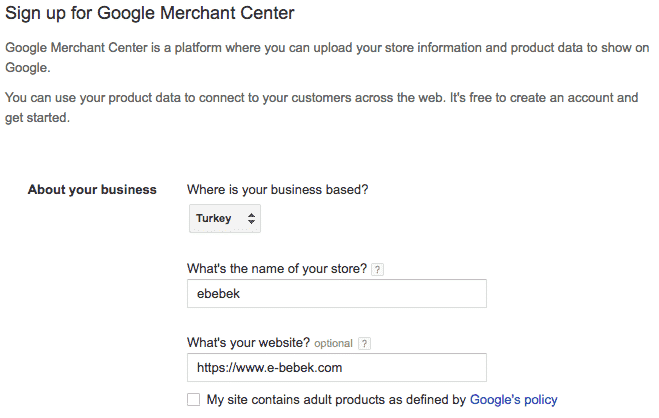Screen dimensions: 659x418
Task: Click the question mark icon next to website label
Action: tap(364, 344)
